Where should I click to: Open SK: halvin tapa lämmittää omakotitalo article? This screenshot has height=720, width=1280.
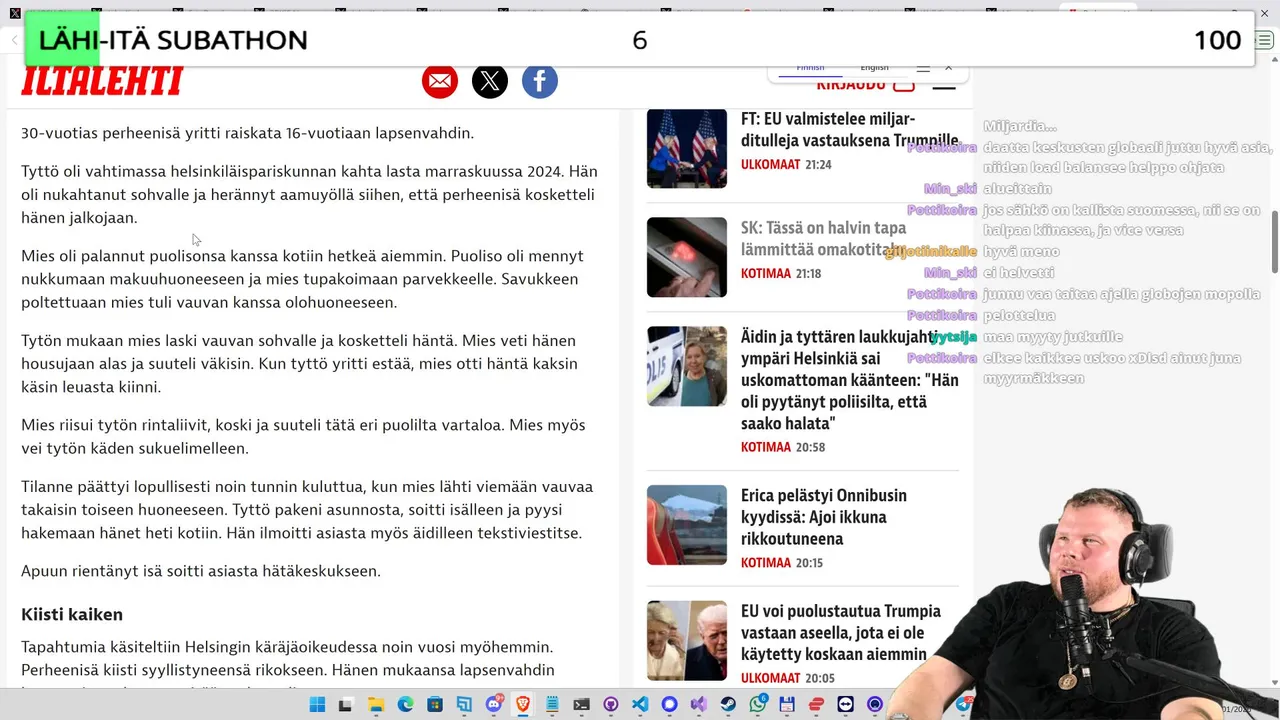click(824, 239)
